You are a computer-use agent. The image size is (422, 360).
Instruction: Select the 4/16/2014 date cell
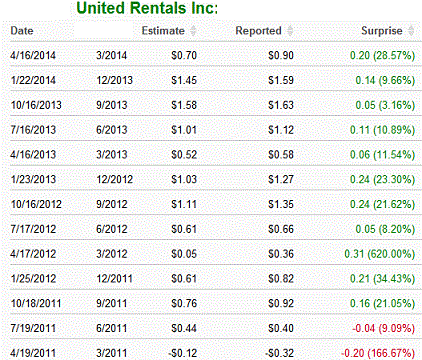pos(33,55)
